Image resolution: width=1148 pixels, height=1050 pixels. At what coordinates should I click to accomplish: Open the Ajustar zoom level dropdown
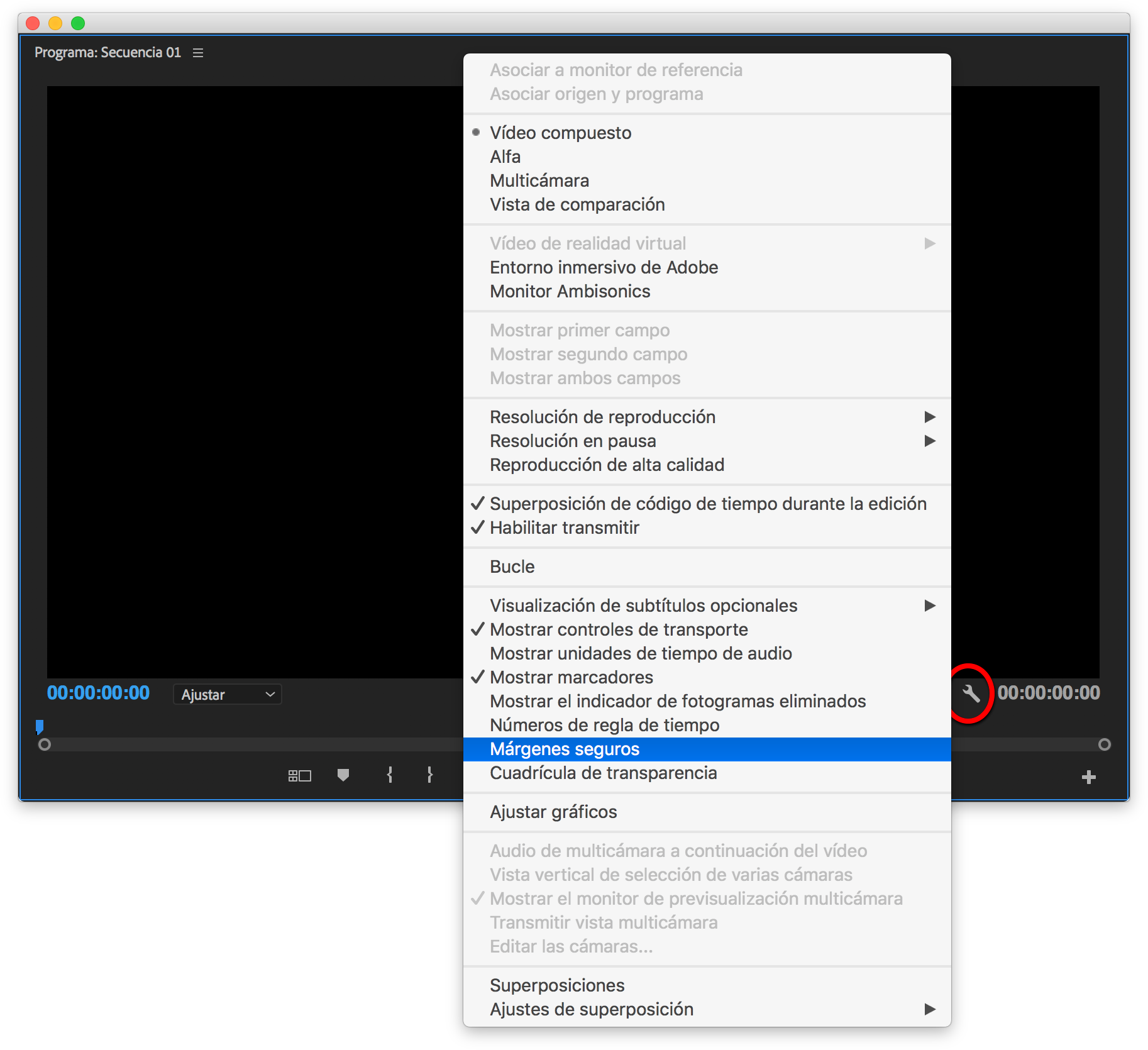click(227, 694)
